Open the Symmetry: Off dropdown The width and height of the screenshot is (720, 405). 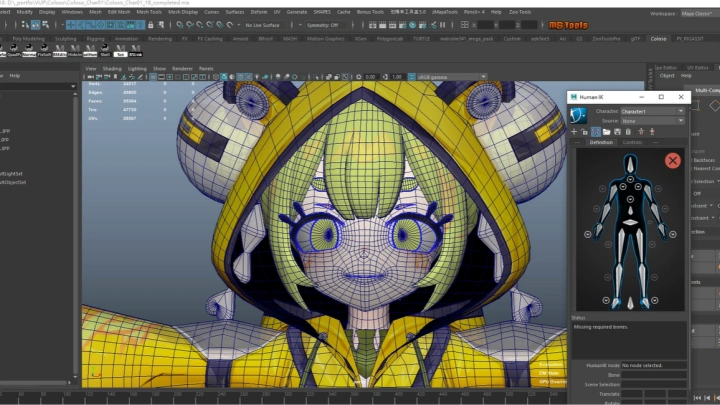tap(326, 25)
